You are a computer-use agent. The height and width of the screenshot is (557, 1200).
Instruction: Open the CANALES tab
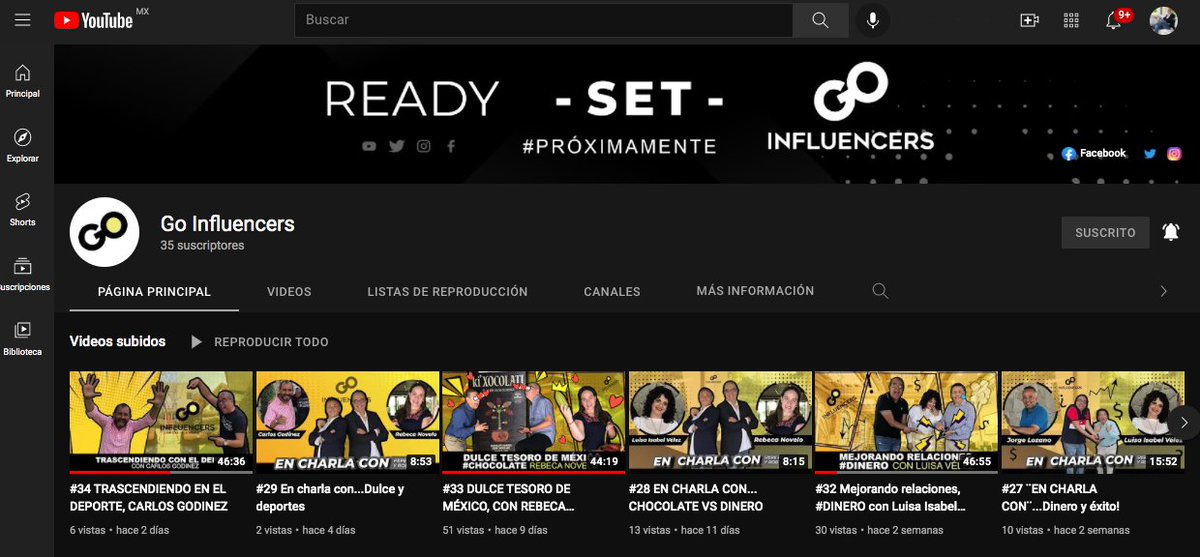coord(612,292)
